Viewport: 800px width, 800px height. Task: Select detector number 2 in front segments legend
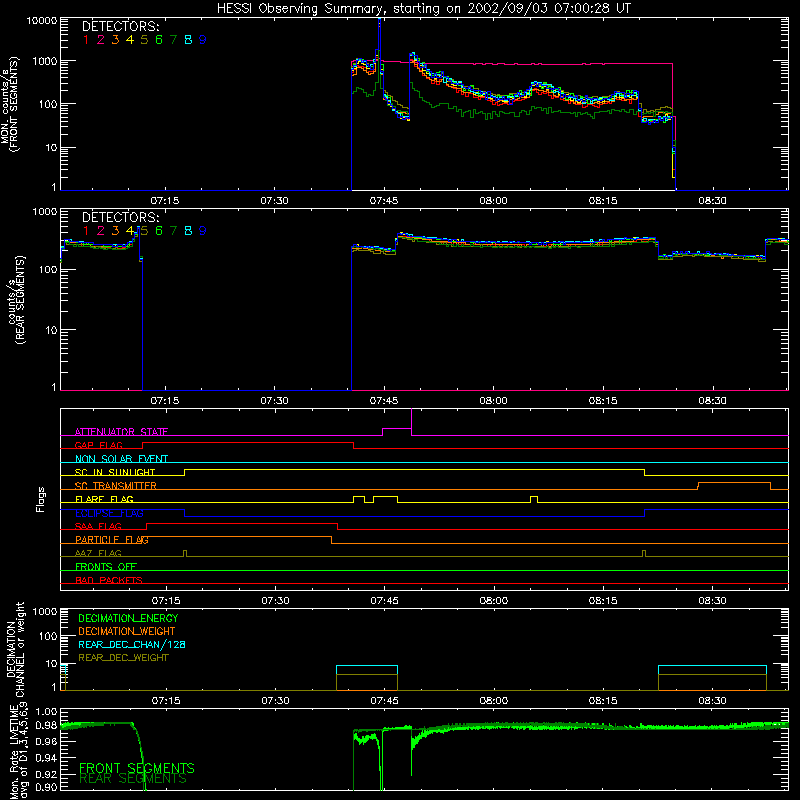pyautogui.click(x=101, y=40)
